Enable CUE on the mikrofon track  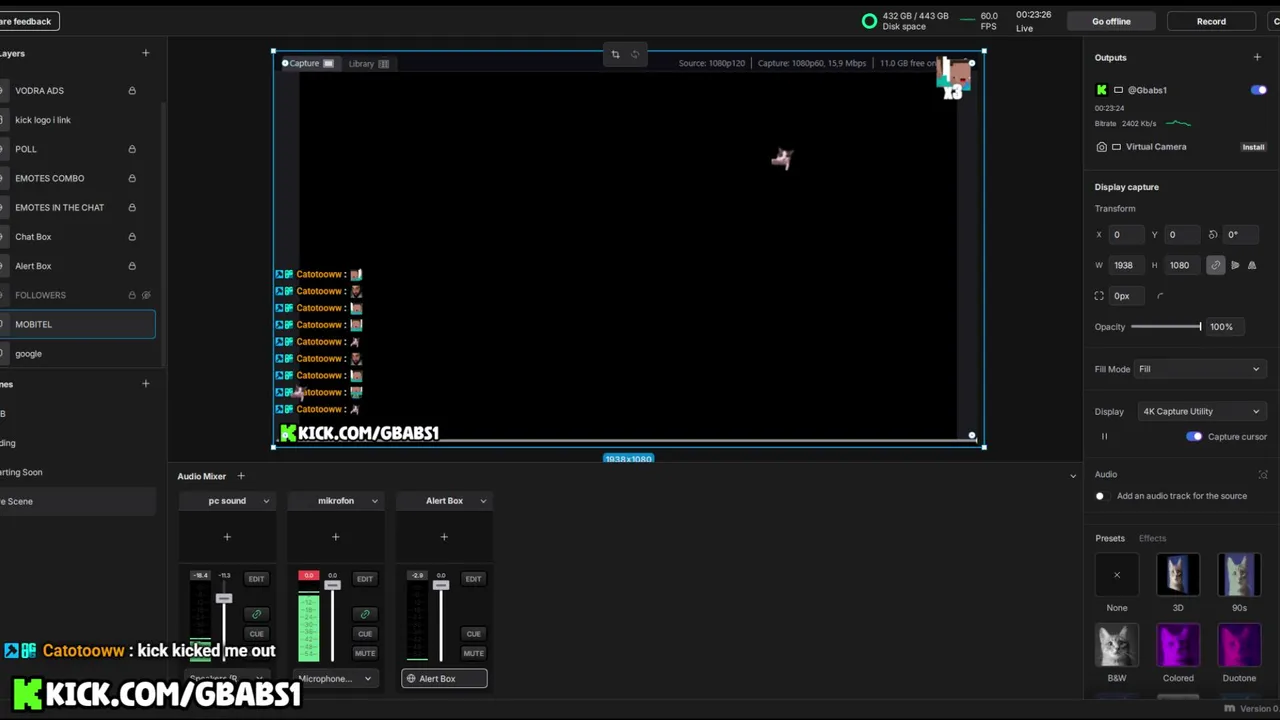(365, 634)
